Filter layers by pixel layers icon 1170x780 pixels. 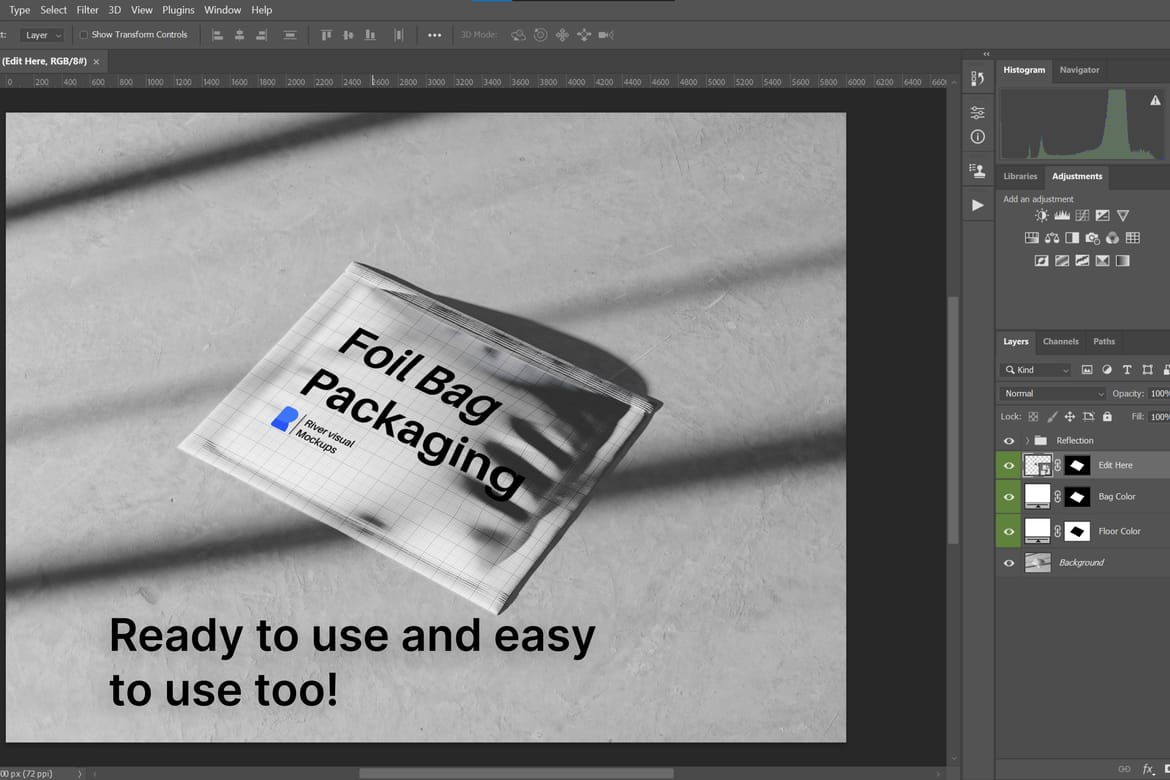click(1086, 370)
